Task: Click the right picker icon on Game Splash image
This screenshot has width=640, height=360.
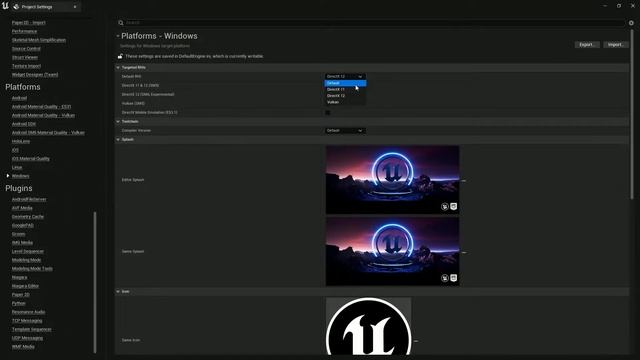Action: click(453, 278)
